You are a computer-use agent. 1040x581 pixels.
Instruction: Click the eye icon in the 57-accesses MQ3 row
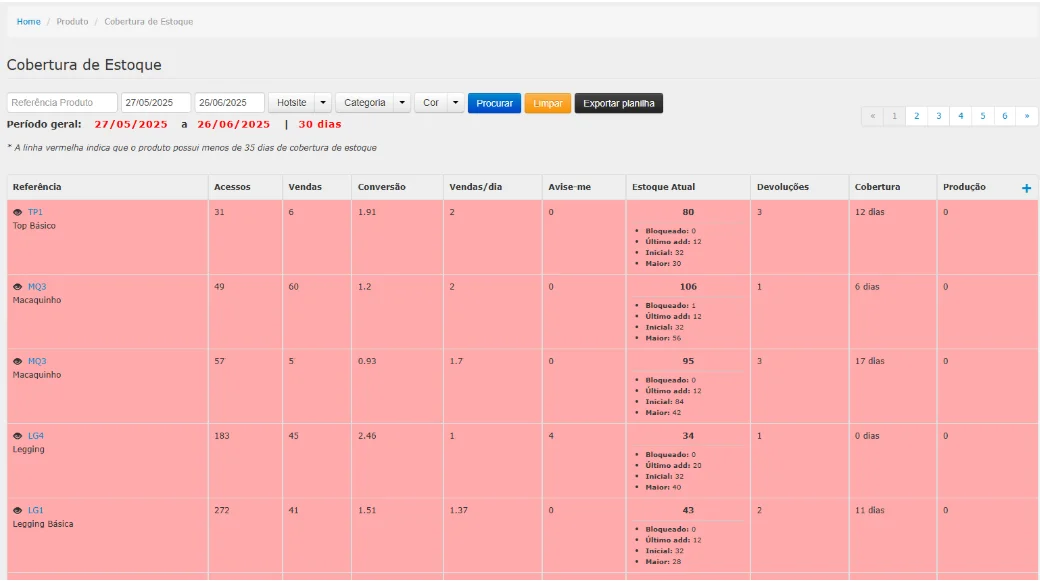pos(17,361)
